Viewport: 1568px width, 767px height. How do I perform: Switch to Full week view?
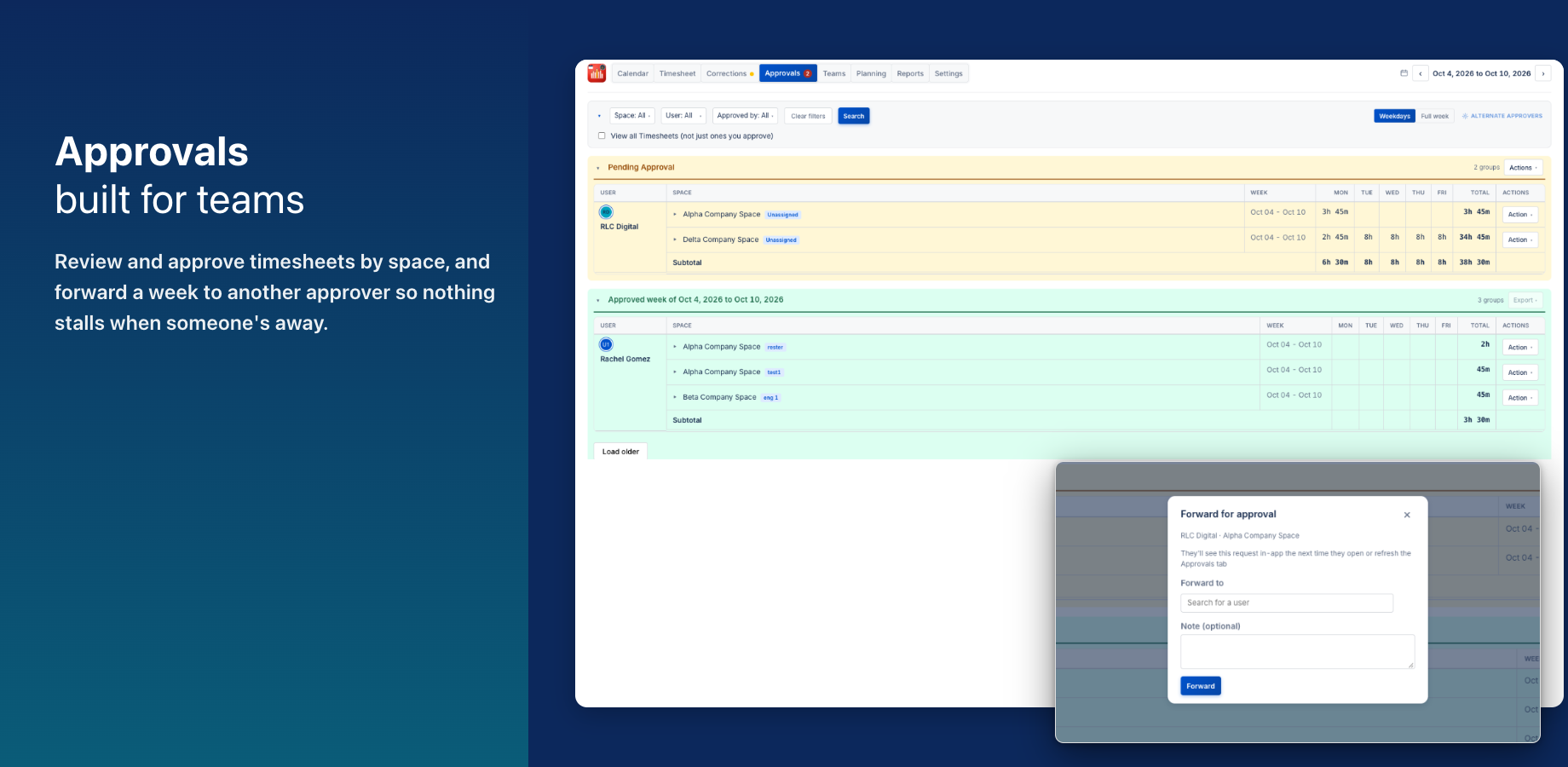pos(1434,116)
